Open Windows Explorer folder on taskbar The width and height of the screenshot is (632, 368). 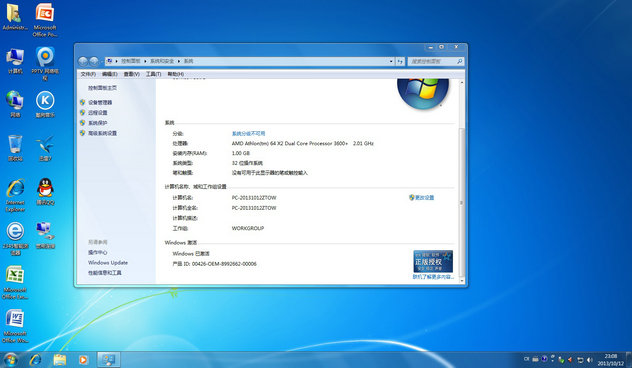coord(60,360)
